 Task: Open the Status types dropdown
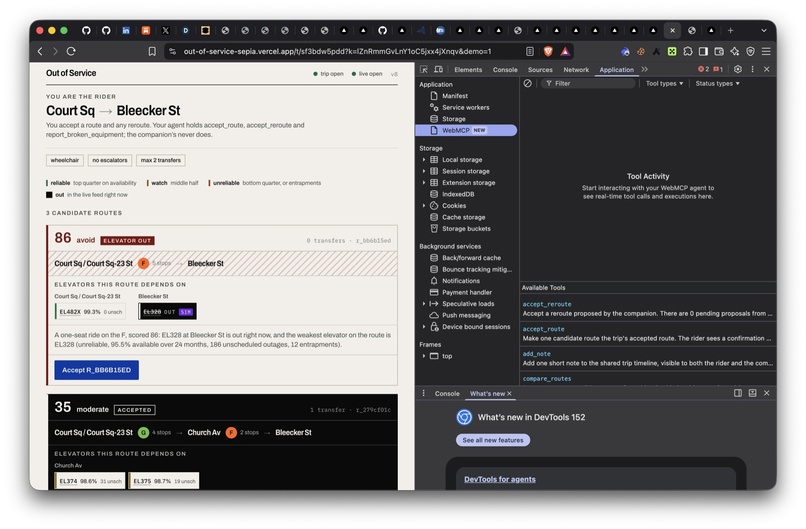[x=717, y=83]
